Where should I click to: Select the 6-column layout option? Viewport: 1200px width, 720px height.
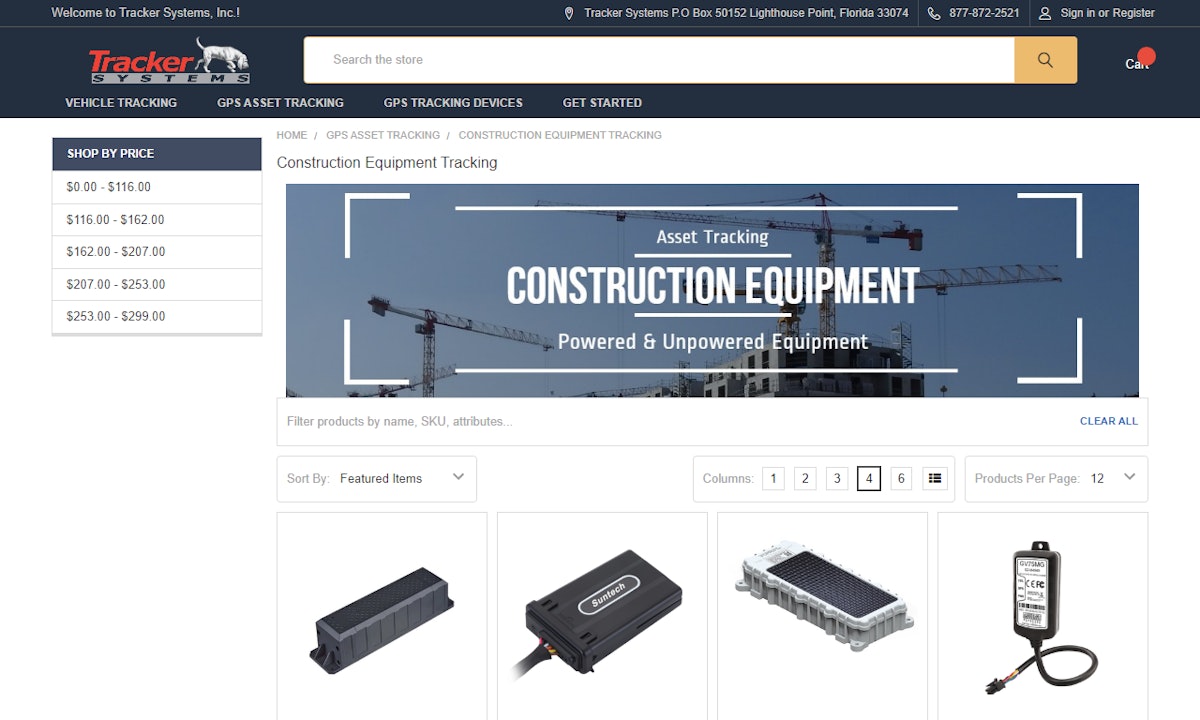tap(901, 478)
